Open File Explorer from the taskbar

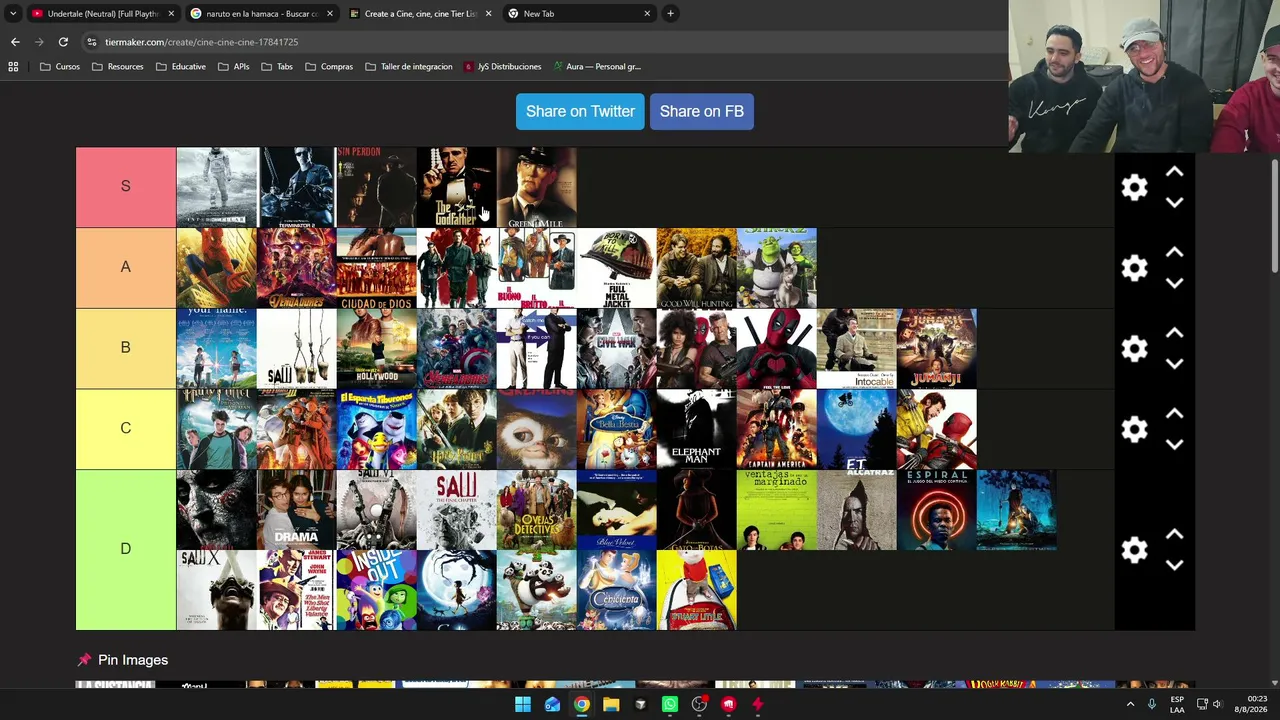click(x=611, y=704)
